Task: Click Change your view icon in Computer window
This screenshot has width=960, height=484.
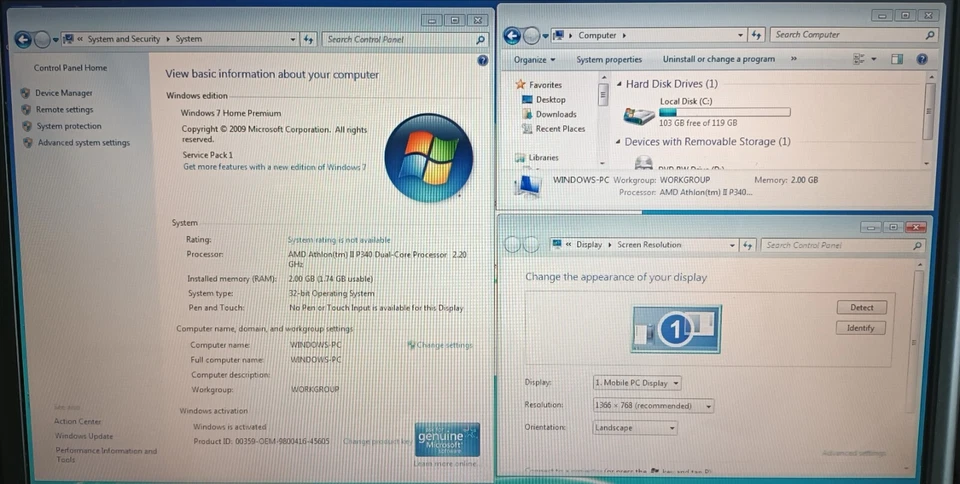Action: click(x=859, y=59)
